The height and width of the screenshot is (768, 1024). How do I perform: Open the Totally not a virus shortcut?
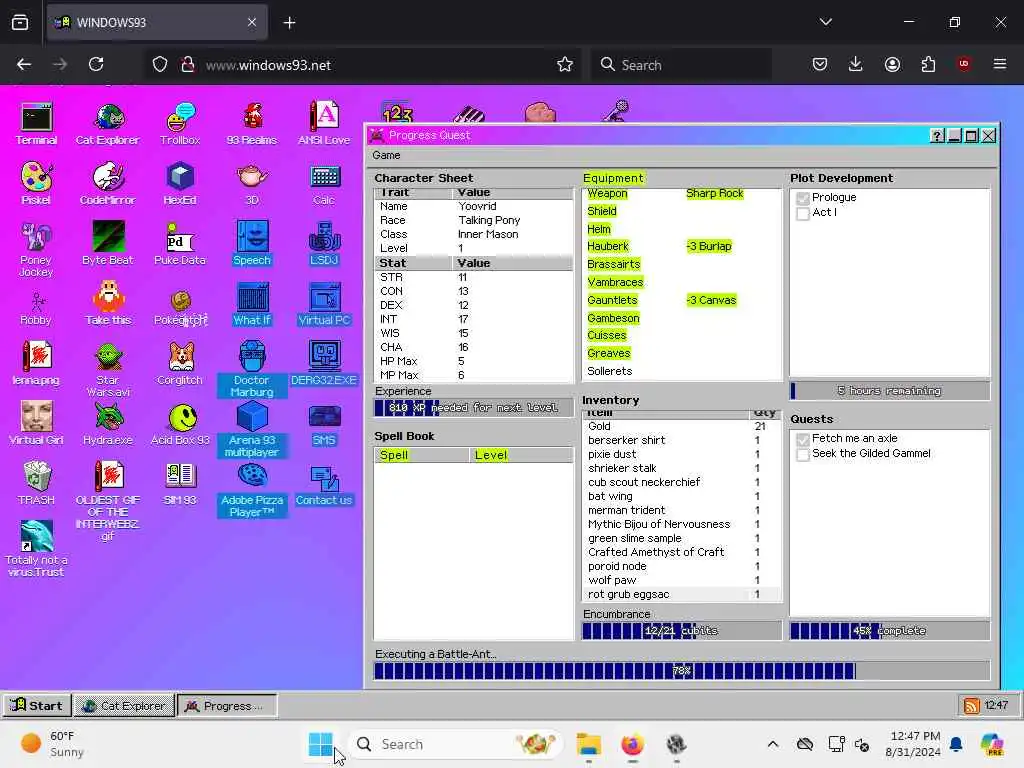click(x=36, y=549)
